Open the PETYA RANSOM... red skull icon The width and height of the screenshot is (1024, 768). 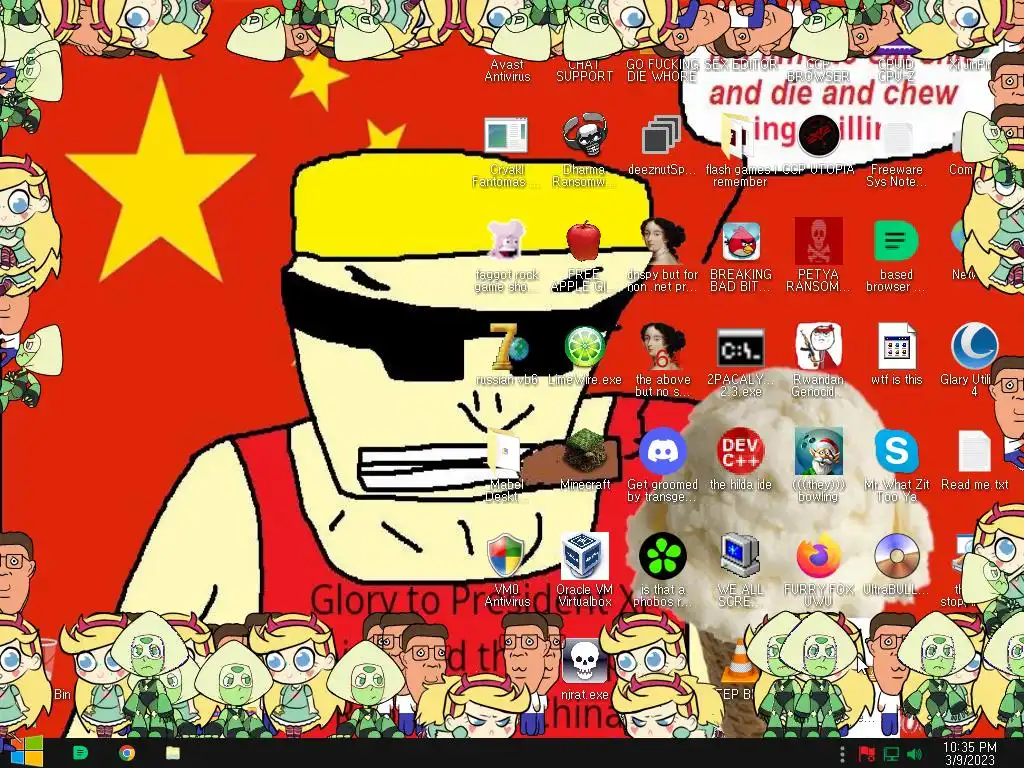[818, 241]
